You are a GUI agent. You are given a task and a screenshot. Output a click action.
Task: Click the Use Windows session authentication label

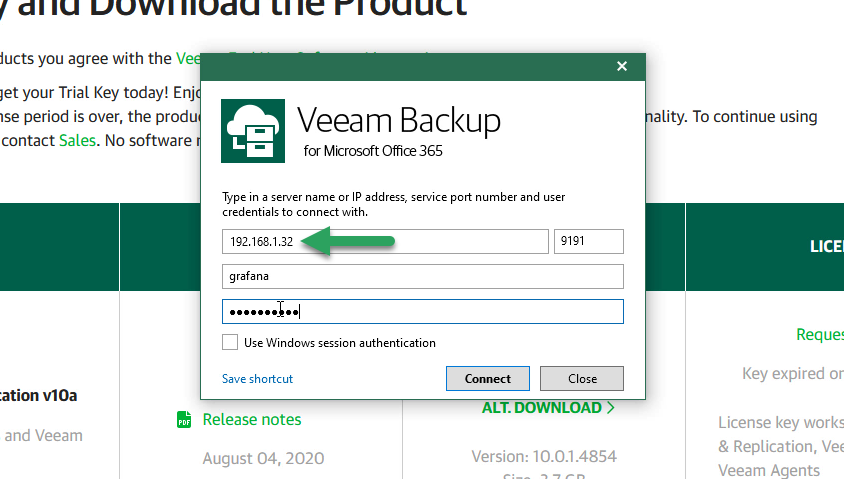pos(340,343)
